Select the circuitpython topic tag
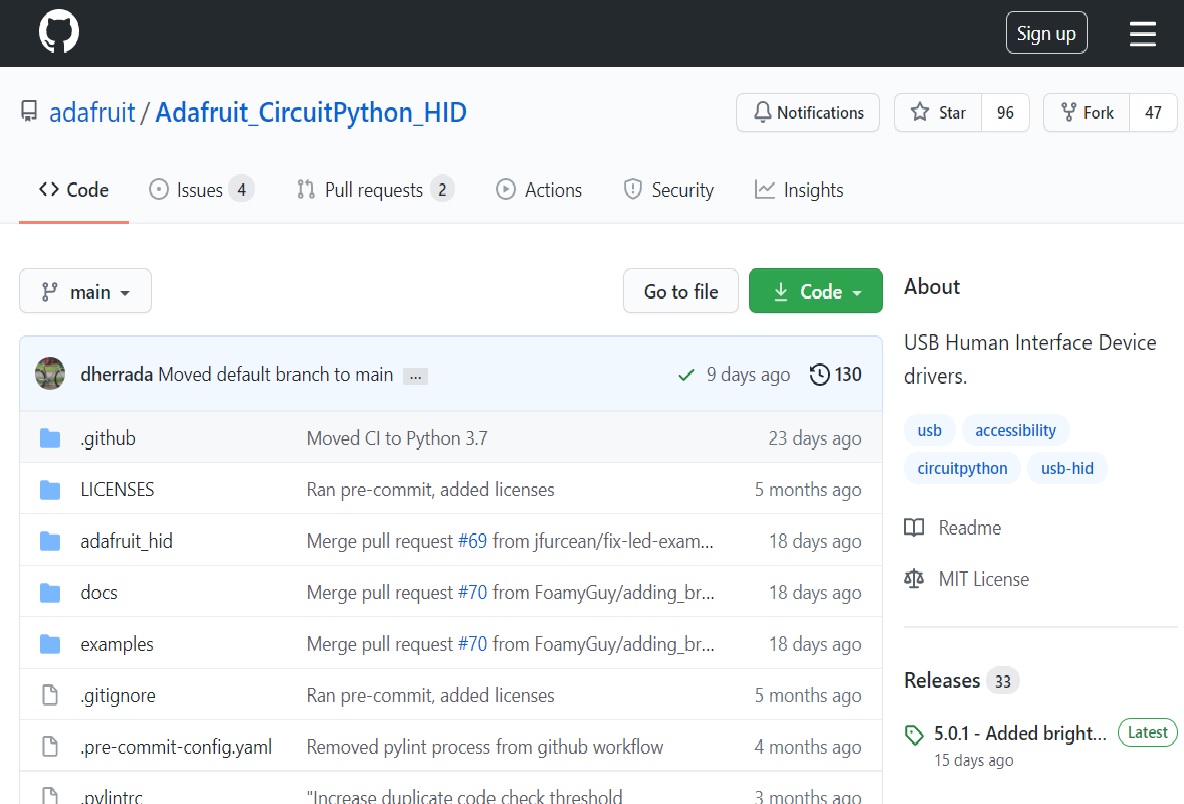The width and height of the screenshot is (1184, 804). [962, 468]
